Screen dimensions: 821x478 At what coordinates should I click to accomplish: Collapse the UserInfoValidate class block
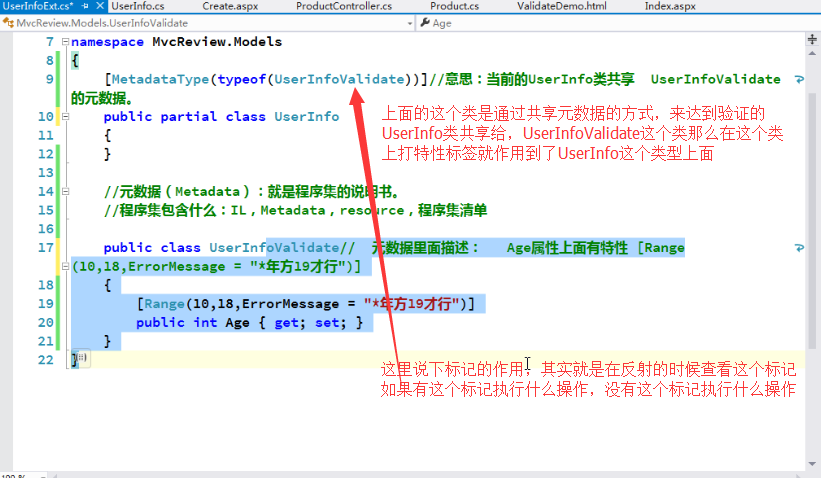tap(65, 266)
